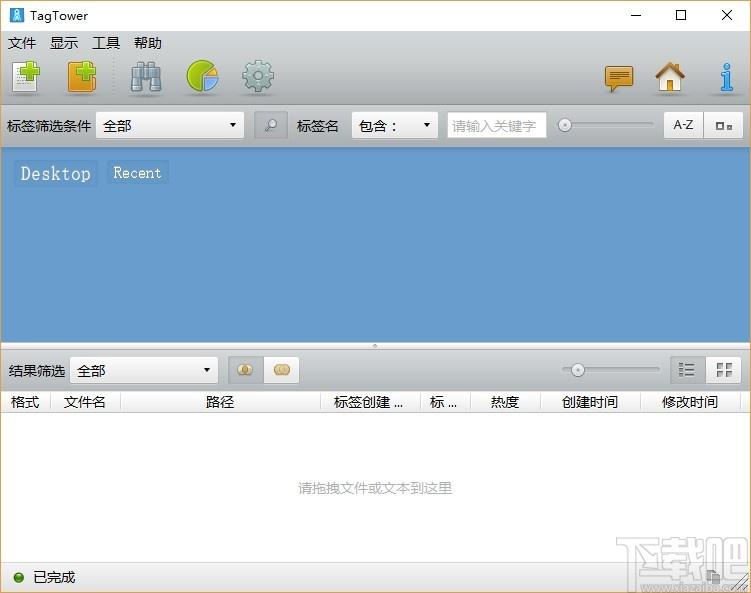
Task: Open the 文件 menu
Action: (22, 43)
